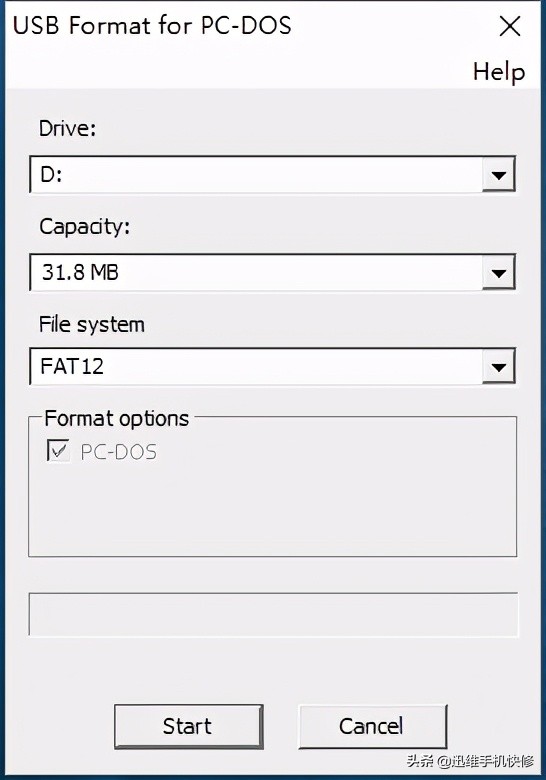The height and width of the screenshot is (780, 546).
Task: Start the USB formatting process
Action: coord(188,726)
